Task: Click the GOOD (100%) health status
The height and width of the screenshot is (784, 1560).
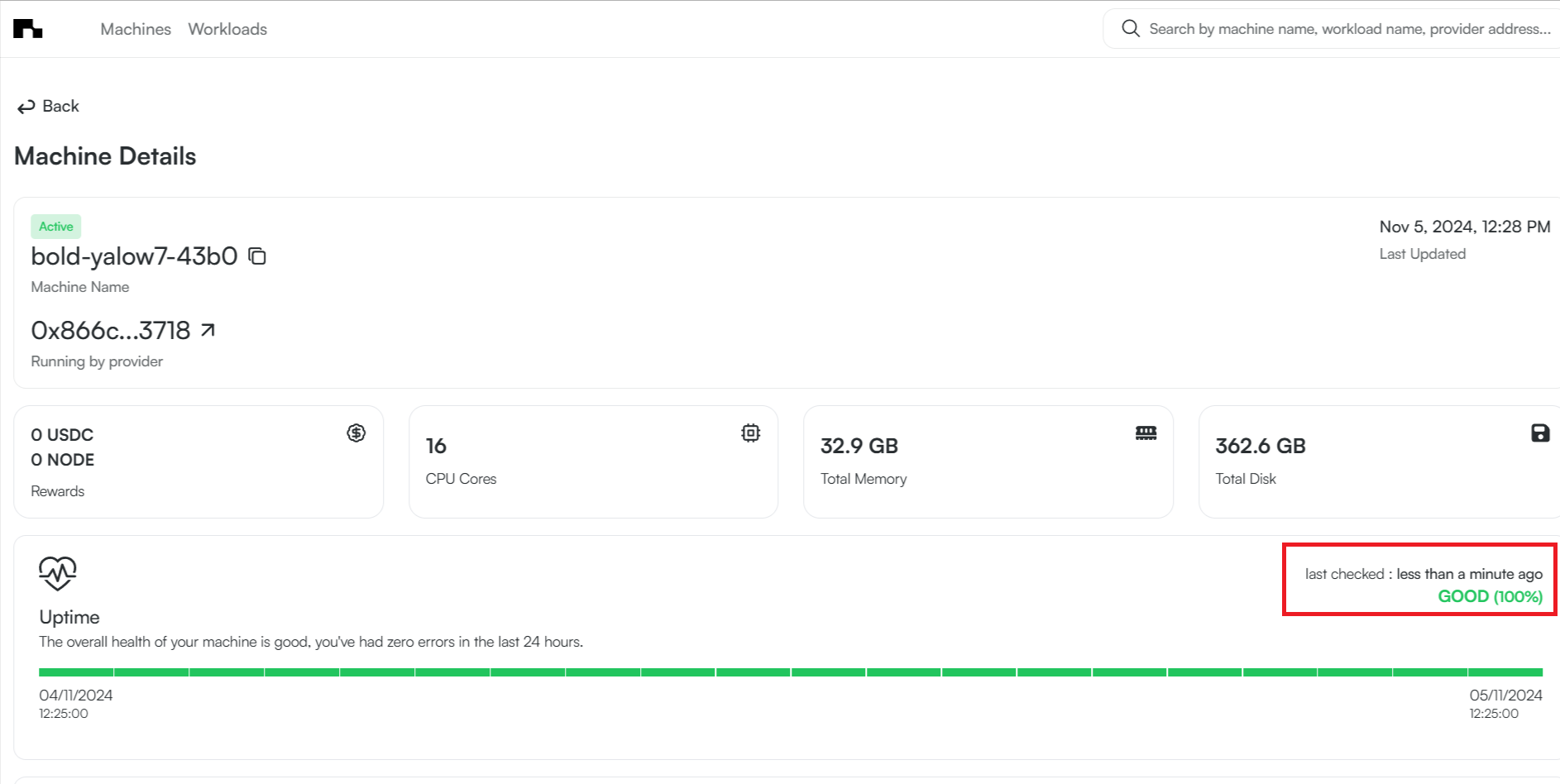Action: (1489, 595)
